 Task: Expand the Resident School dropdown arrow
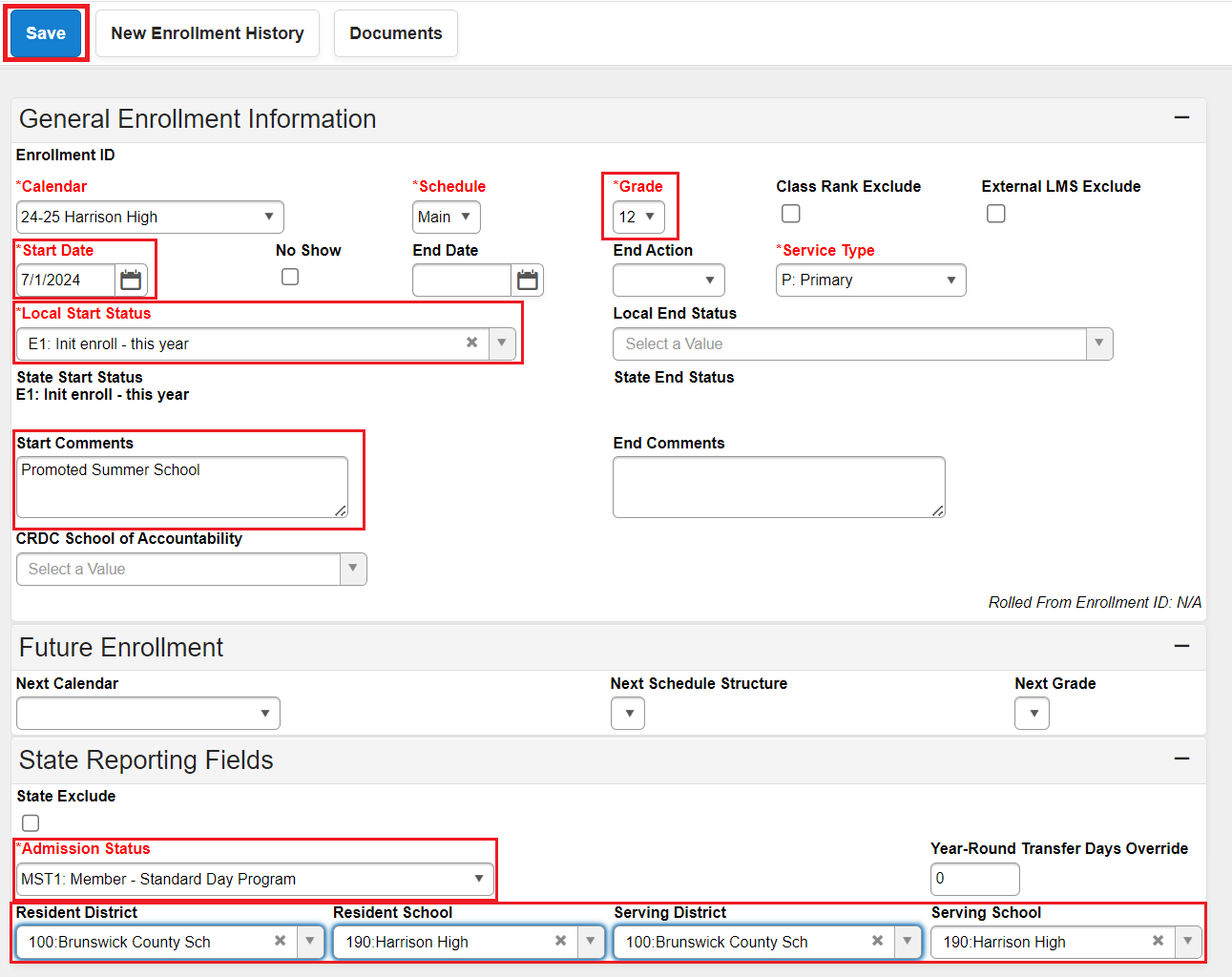591,942
